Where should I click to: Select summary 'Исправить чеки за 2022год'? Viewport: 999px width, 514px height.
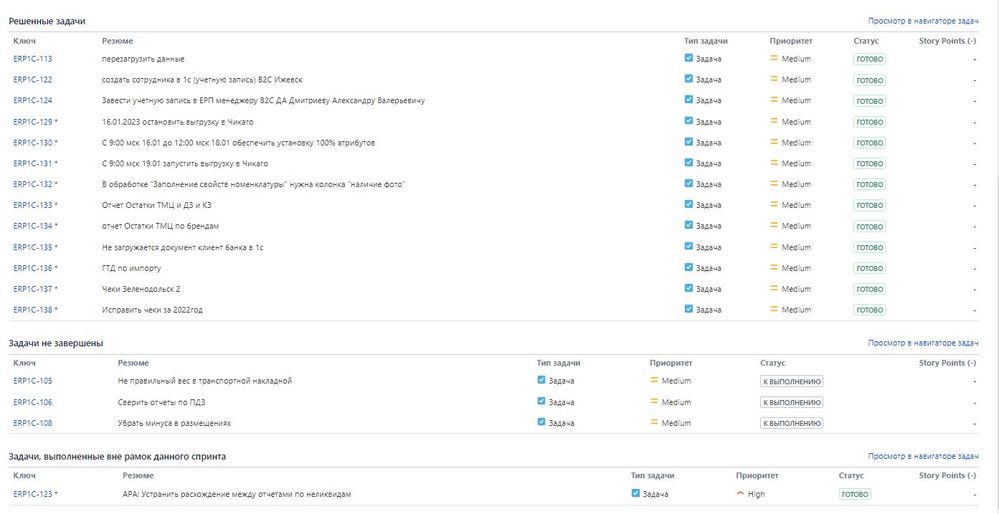pos(152,310)
